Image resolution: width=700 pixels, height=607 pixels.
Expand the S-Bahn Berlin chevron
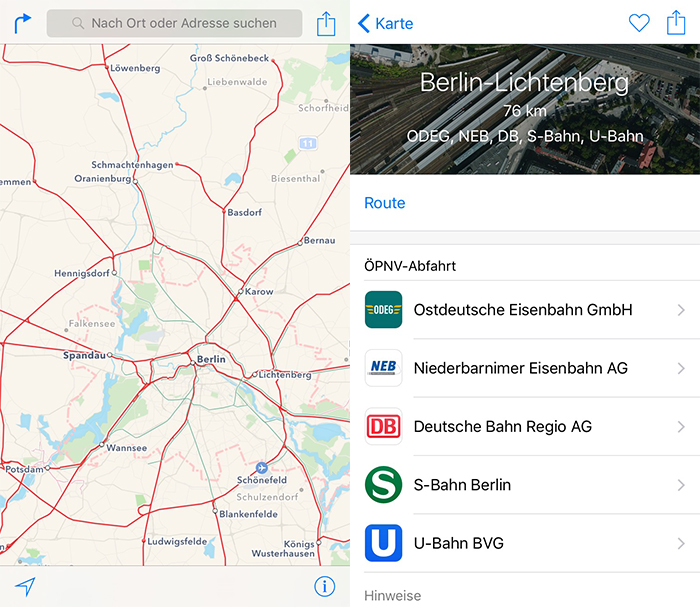(x=681, y=485)
